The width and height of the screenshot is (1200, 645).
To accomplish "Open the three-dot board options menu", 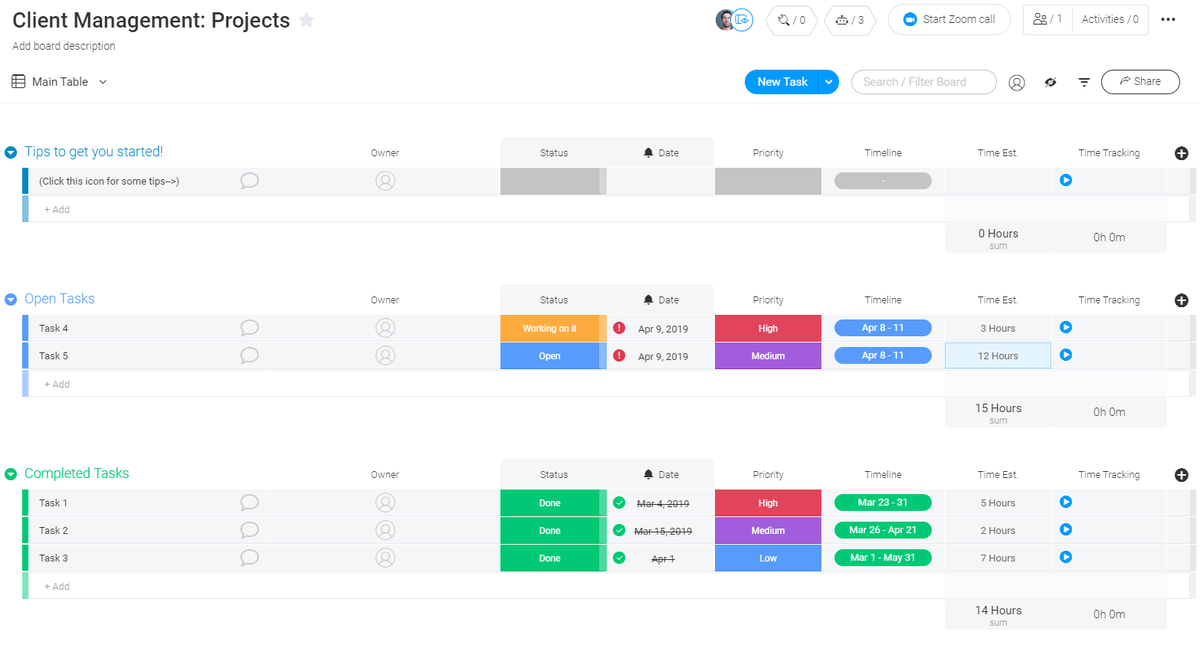I will (1168, 20).
